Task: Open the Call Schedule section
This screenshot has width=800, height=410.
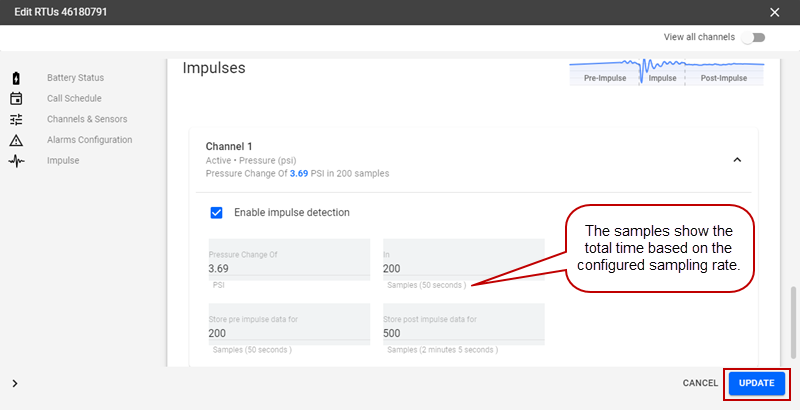Action: [74, 98]
